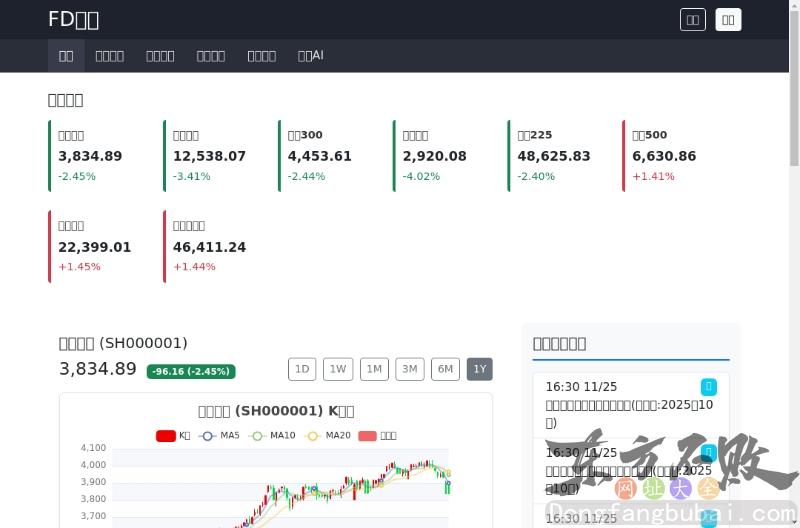The image size is (800, 528).
Task: Select the 1D time range
Action: pos(302,369)
